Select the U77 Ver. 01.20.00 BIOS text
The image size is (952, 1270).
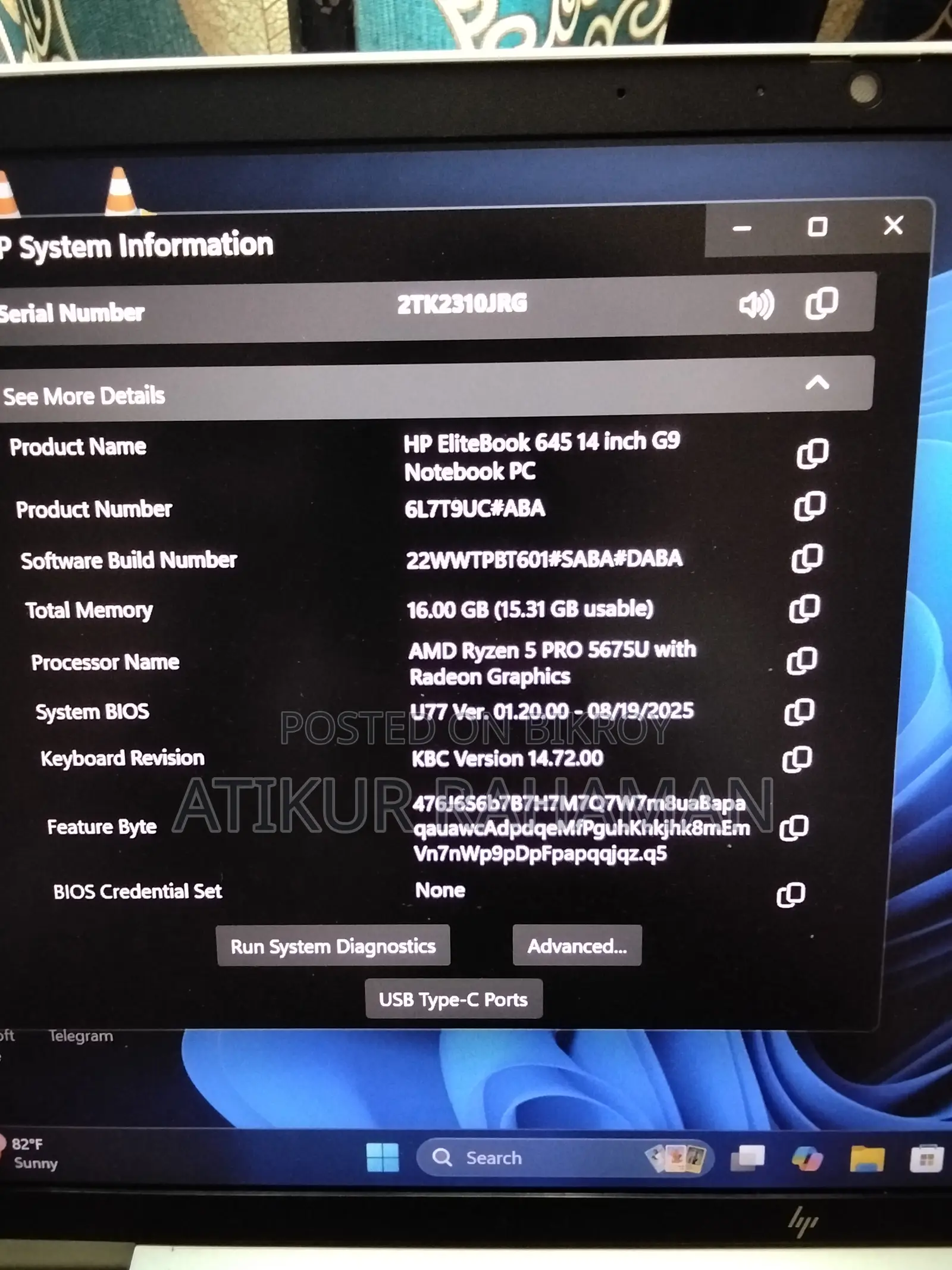552,711
